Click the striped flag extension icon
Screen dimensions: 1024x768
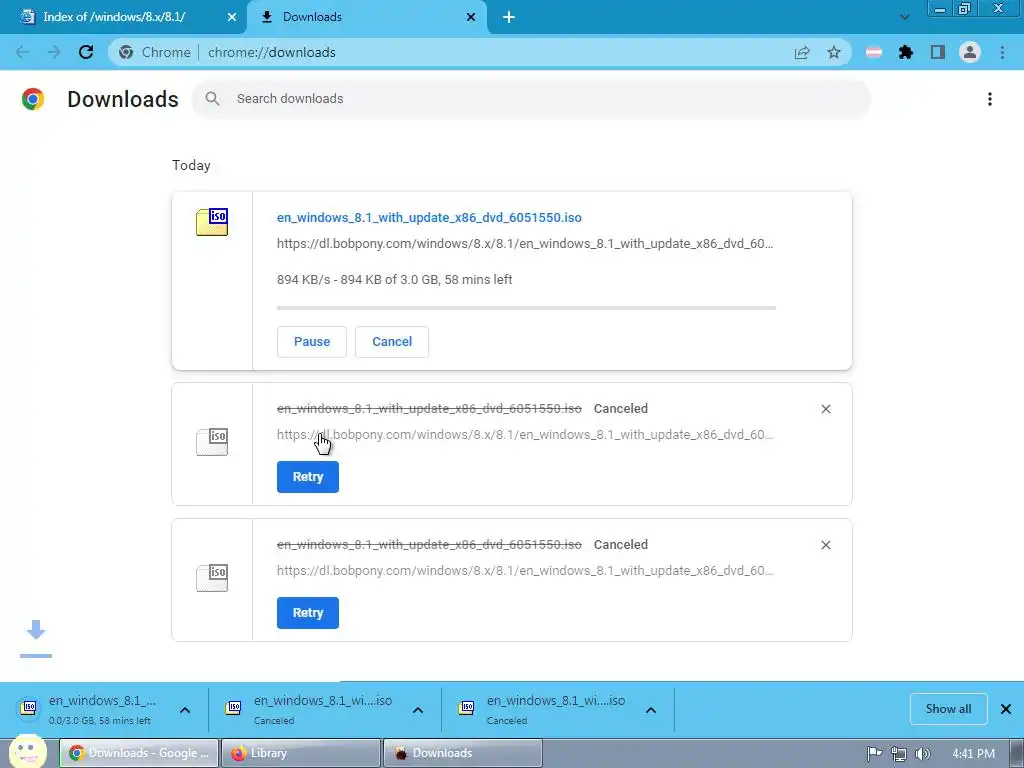pyautogui.click(x=874, y=52)
